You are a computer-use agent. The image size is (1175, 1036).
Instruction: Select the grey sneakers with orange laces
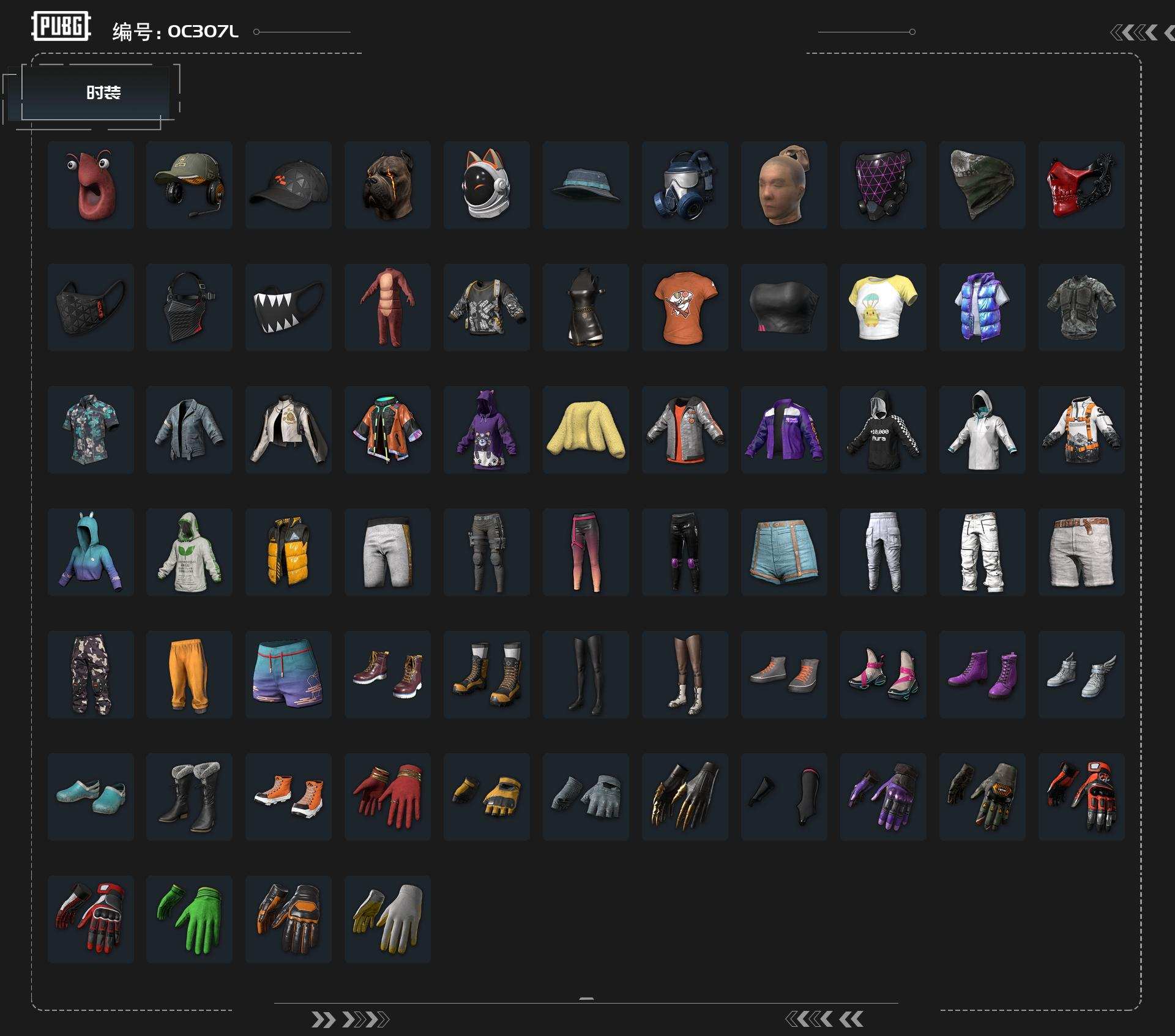point(784,674)
